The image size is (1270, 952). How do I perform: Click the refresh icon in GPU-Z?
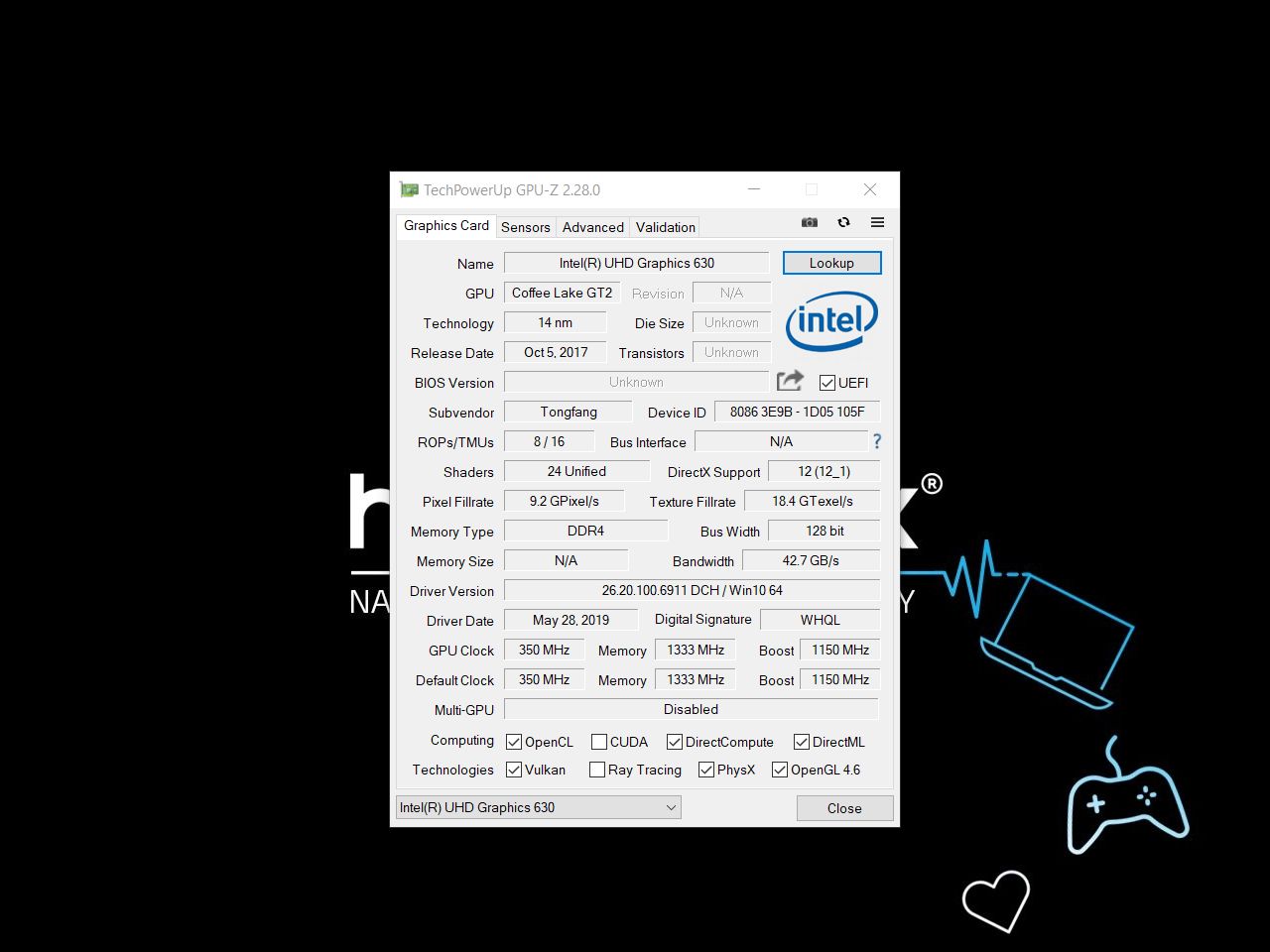843,222
